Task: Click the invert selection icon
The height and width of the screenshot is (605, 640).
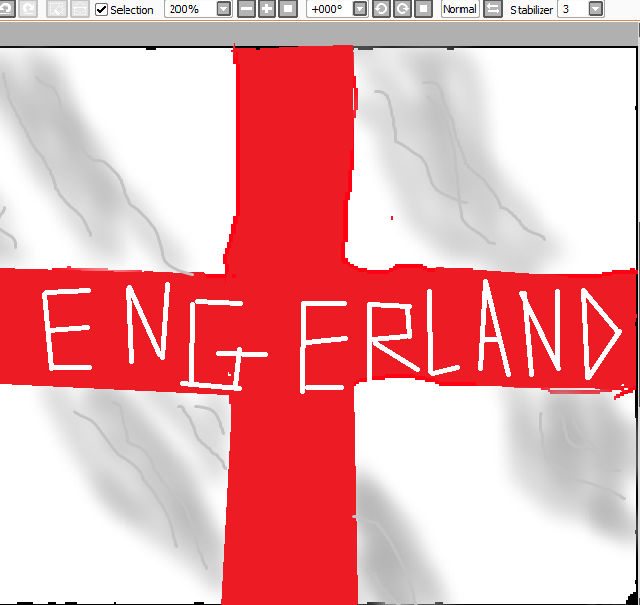Action: pos(80,8)
